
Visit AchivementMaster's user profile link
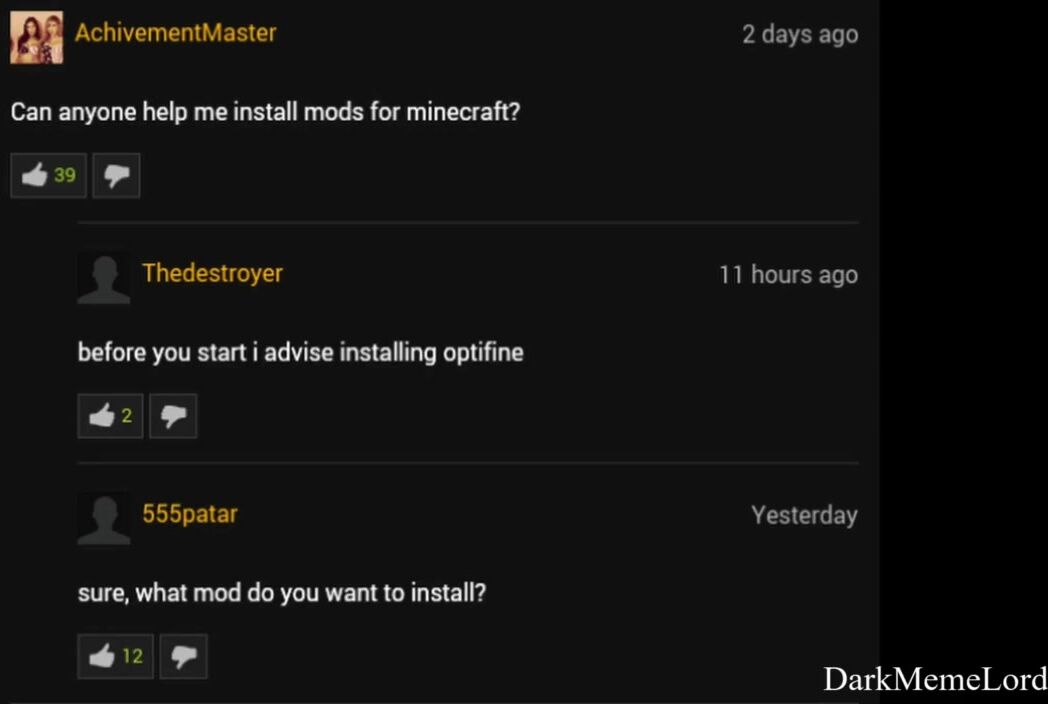pyautogui.click(x=176, y=33)
